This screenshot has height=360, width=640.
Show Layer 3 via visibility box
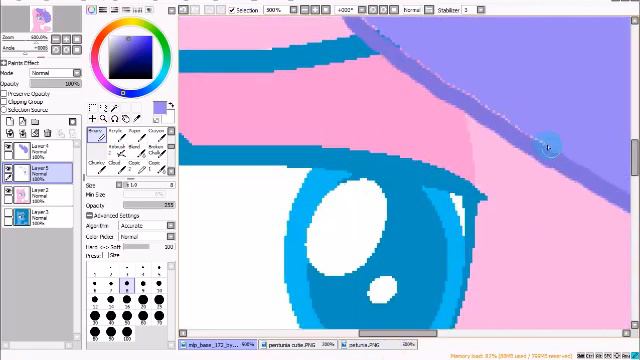(x=8, y=213)
